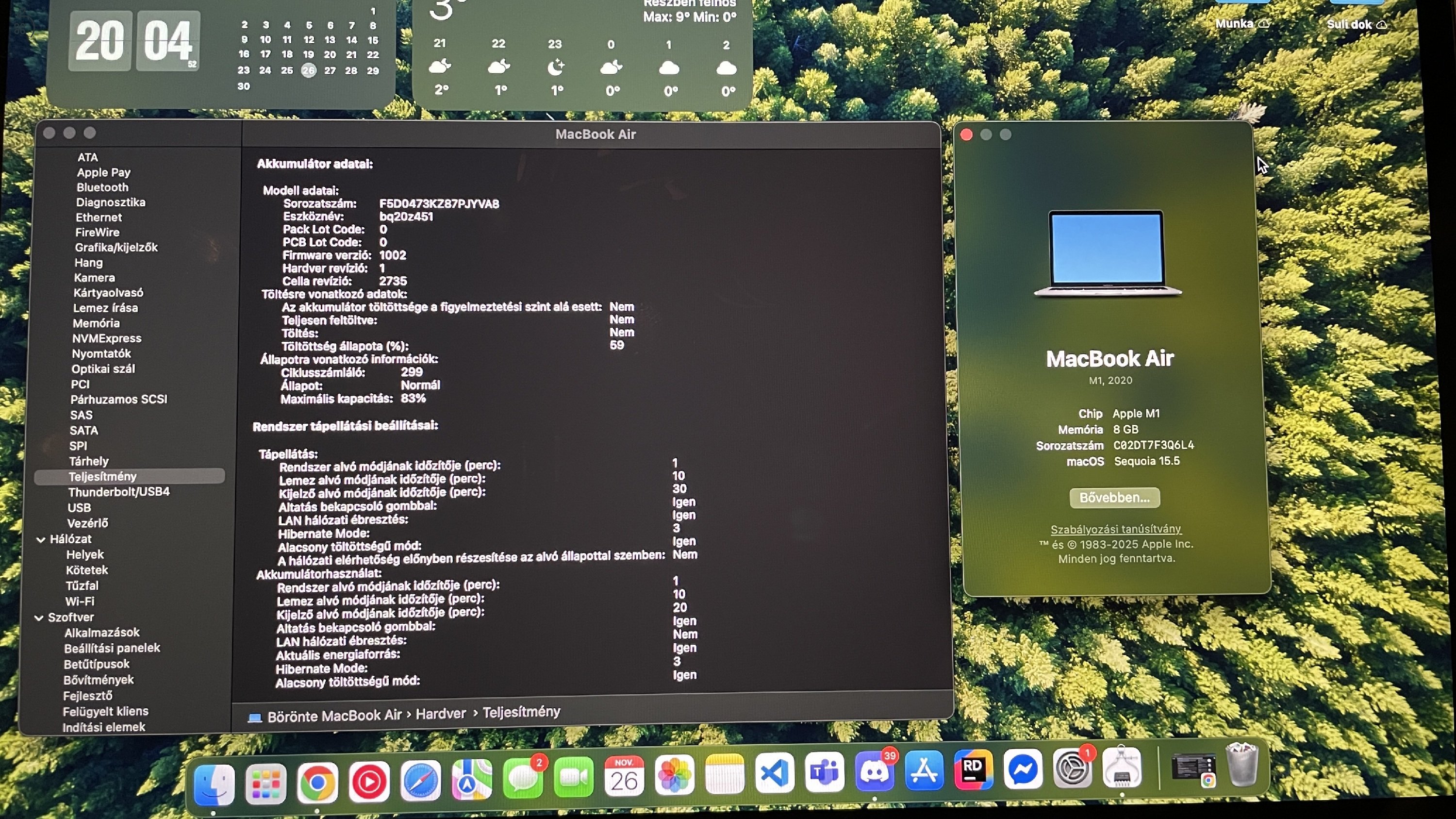Image resolution: width=1456 pixels, height=819 pixels.
Task: Select Memória in the sidebar
Action: (x=97, y=323)
